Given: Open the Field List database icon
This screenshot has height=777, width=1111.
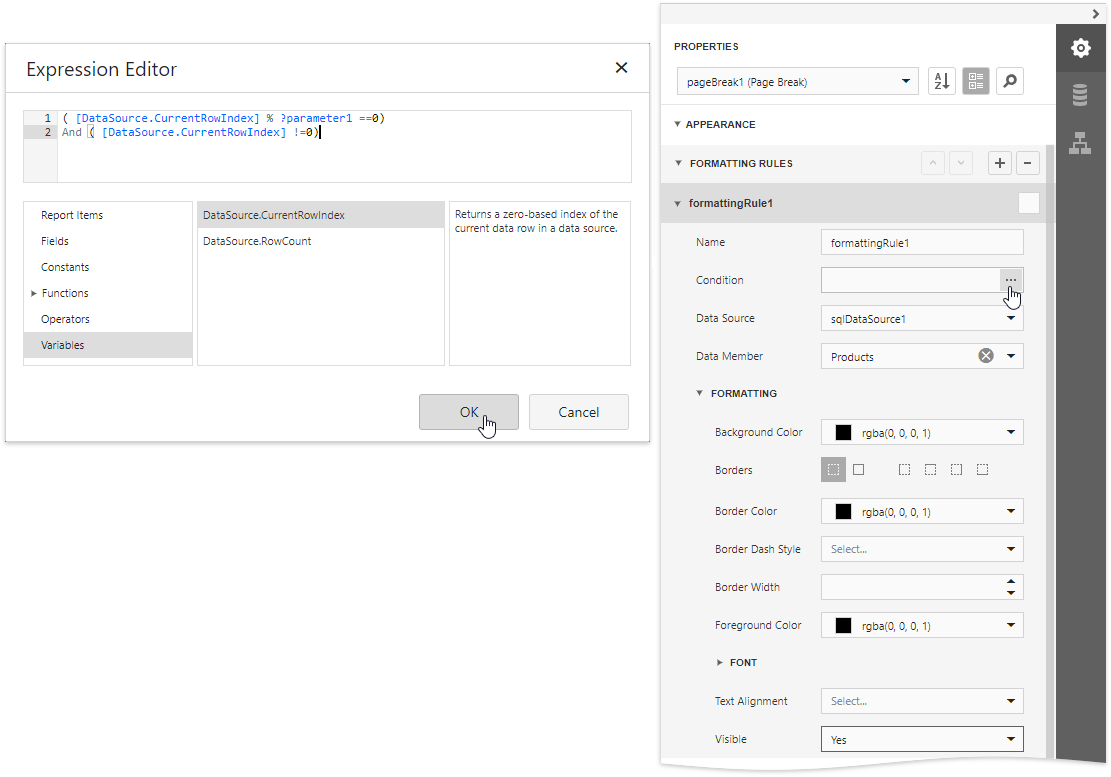Looking at the screenshot, I should pyautogui.click(x=1081, y=95).
